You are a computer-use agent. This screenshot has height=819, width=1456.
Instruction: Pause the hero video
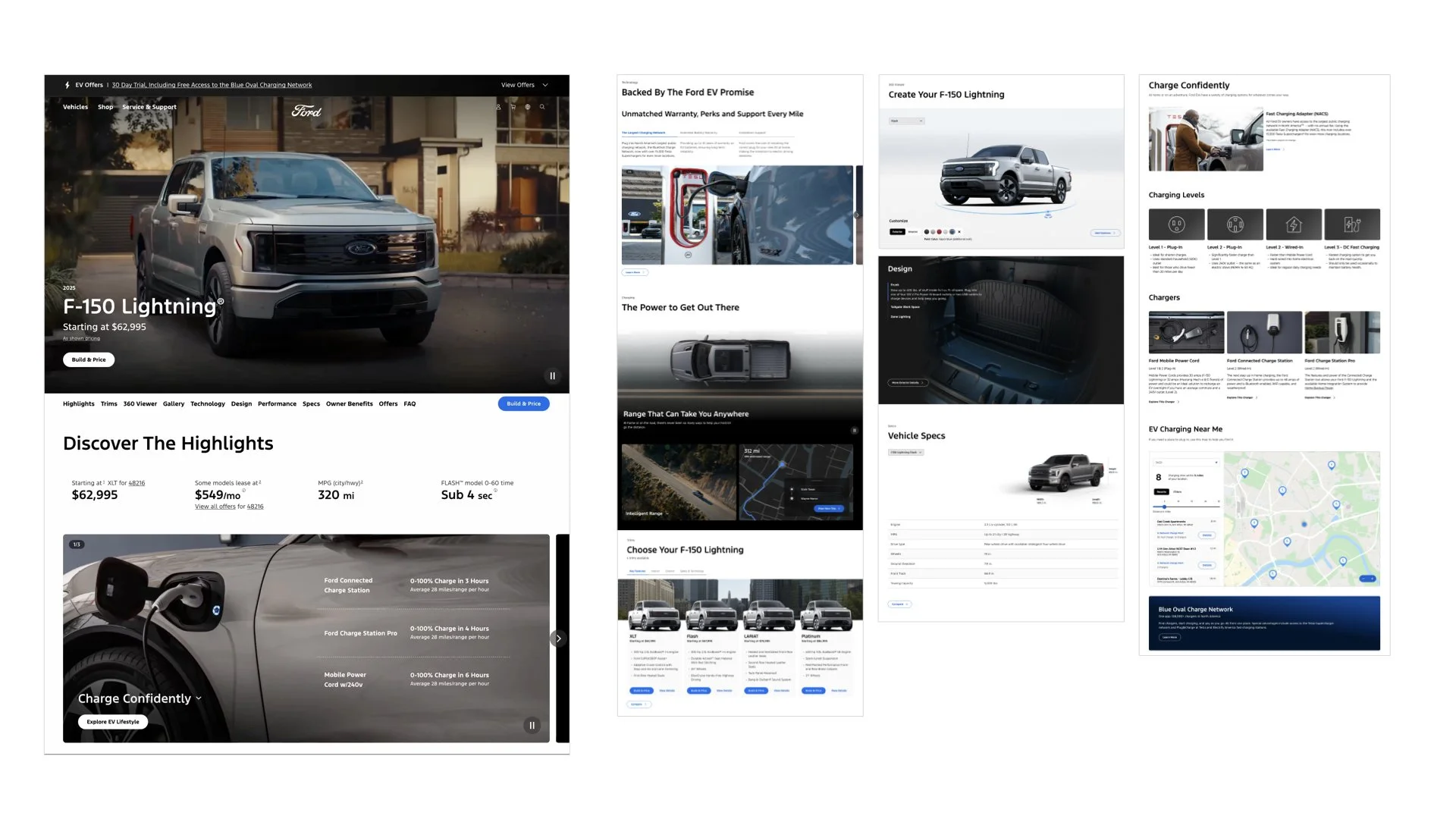552,375
